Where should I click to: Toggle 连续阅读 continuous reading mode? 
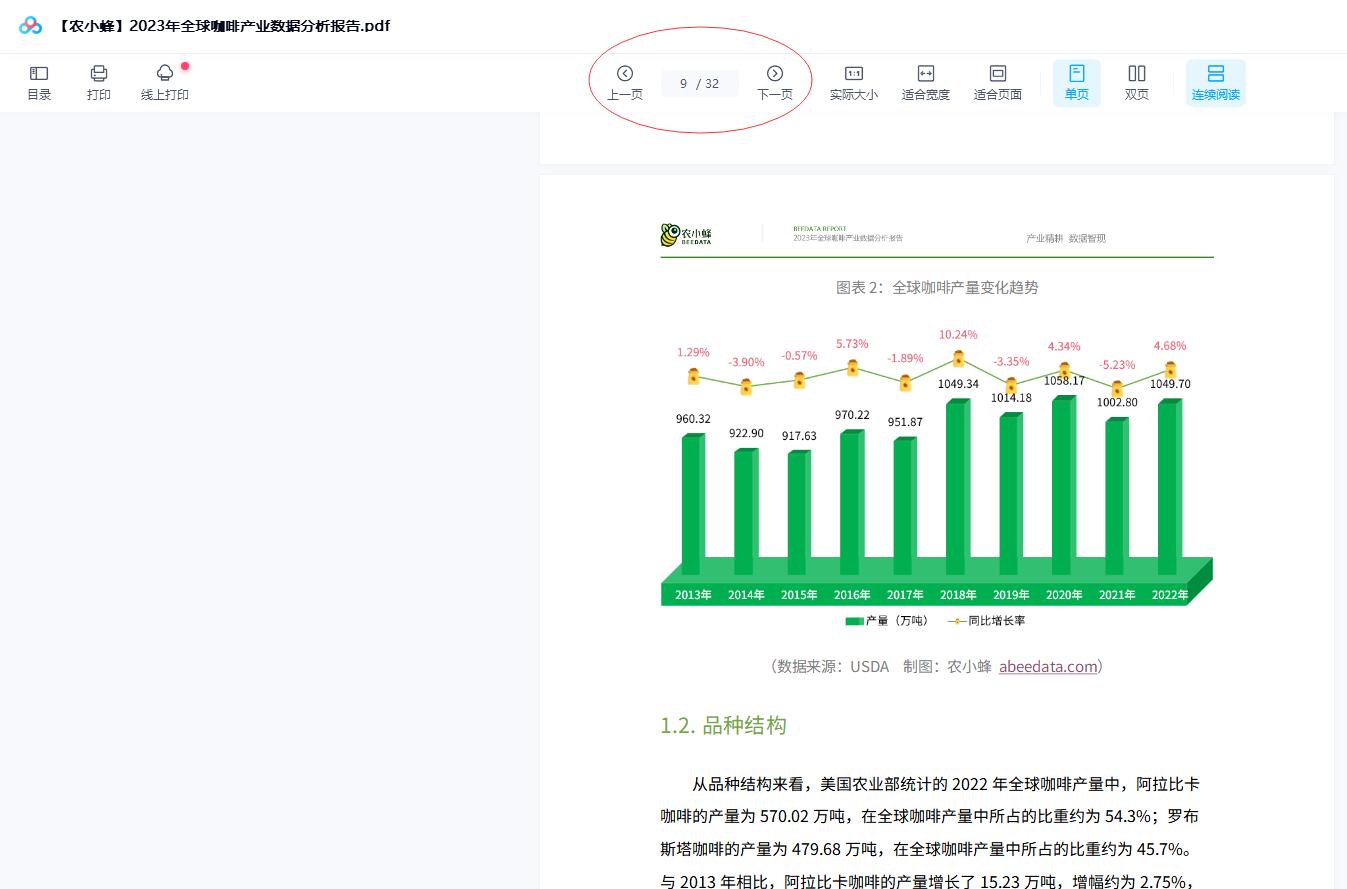[1215, 81]
